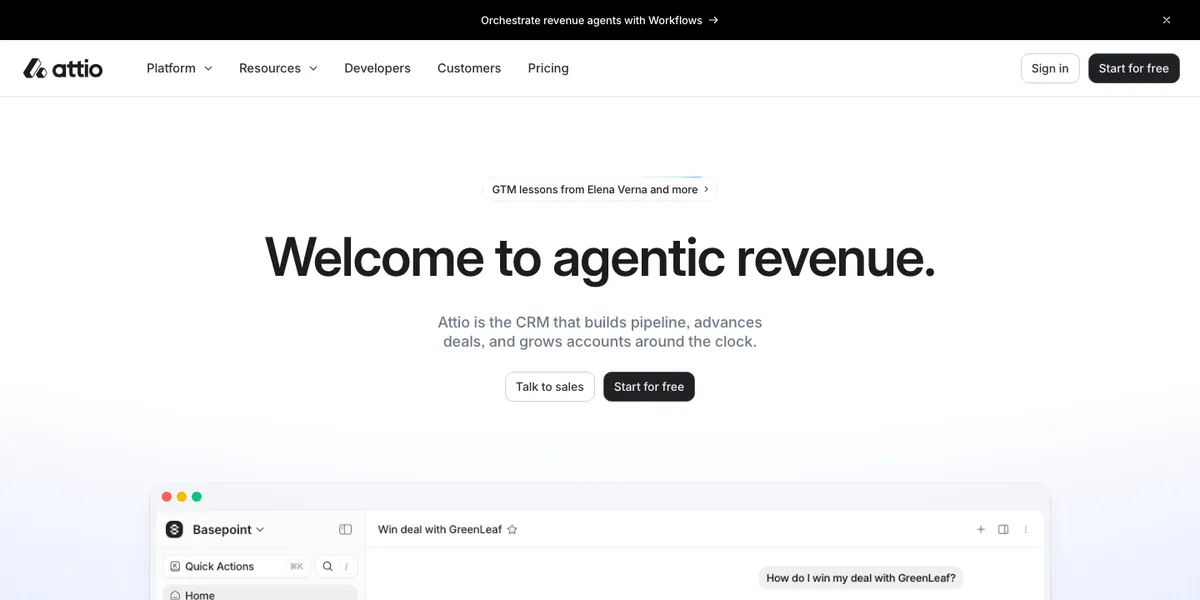Click the Attio logo
Image resolution: width=1200 pixels, height=600 pixels.
[63, 68]
